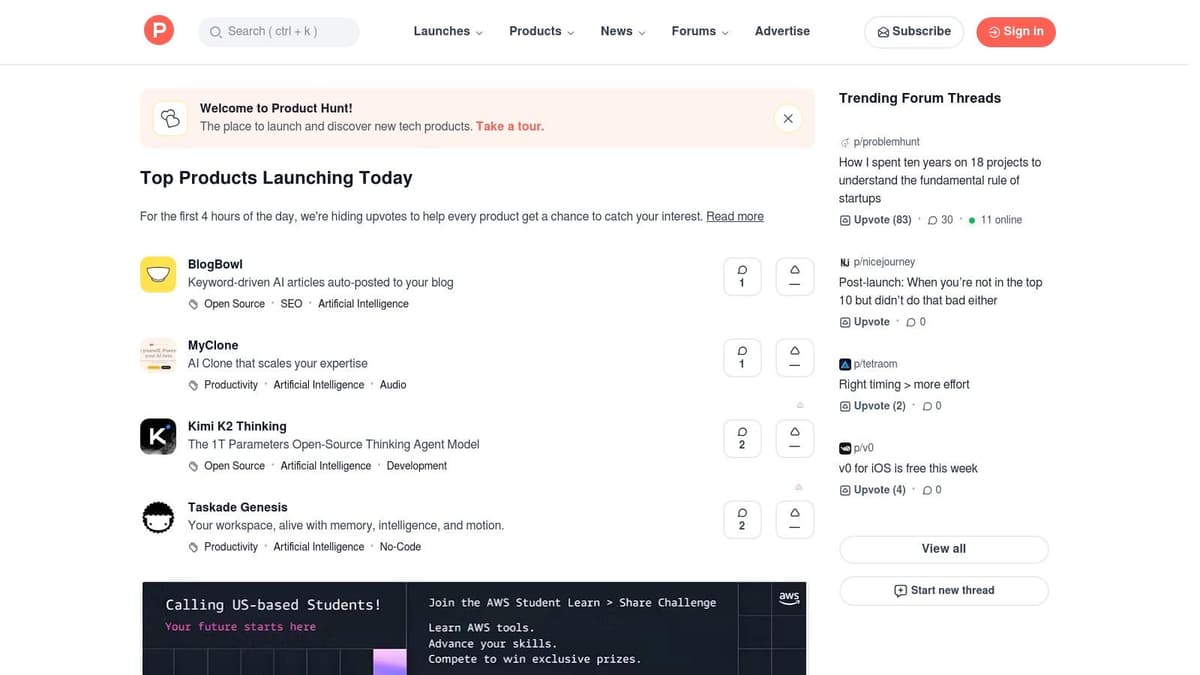The height and width of the screenshot is (675, 1200).
Task: Click the speech bubble icon on Start new thread
Action: click(x=902, y=590)
